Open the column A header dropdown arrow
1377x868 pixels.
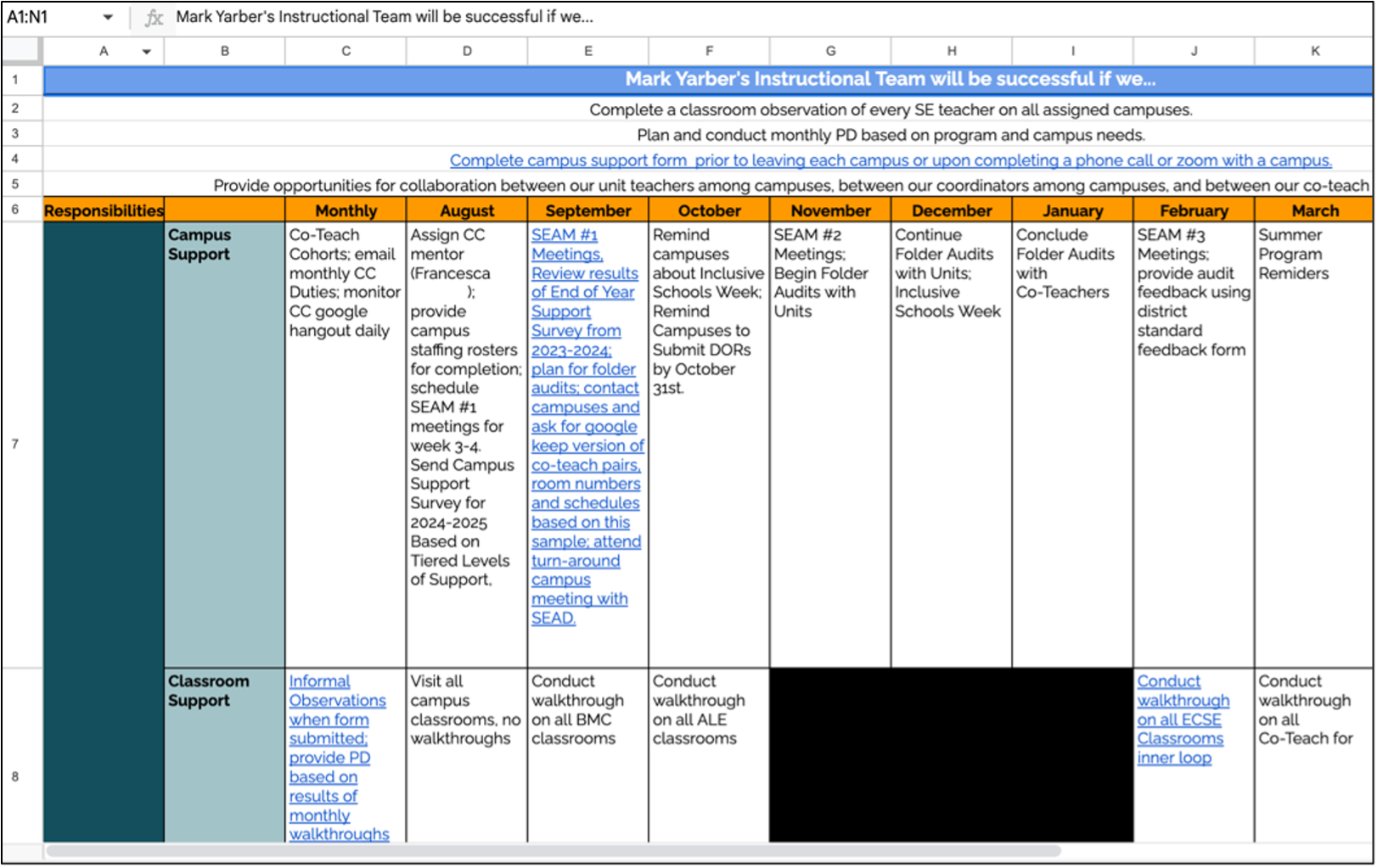tap(147, 52)
